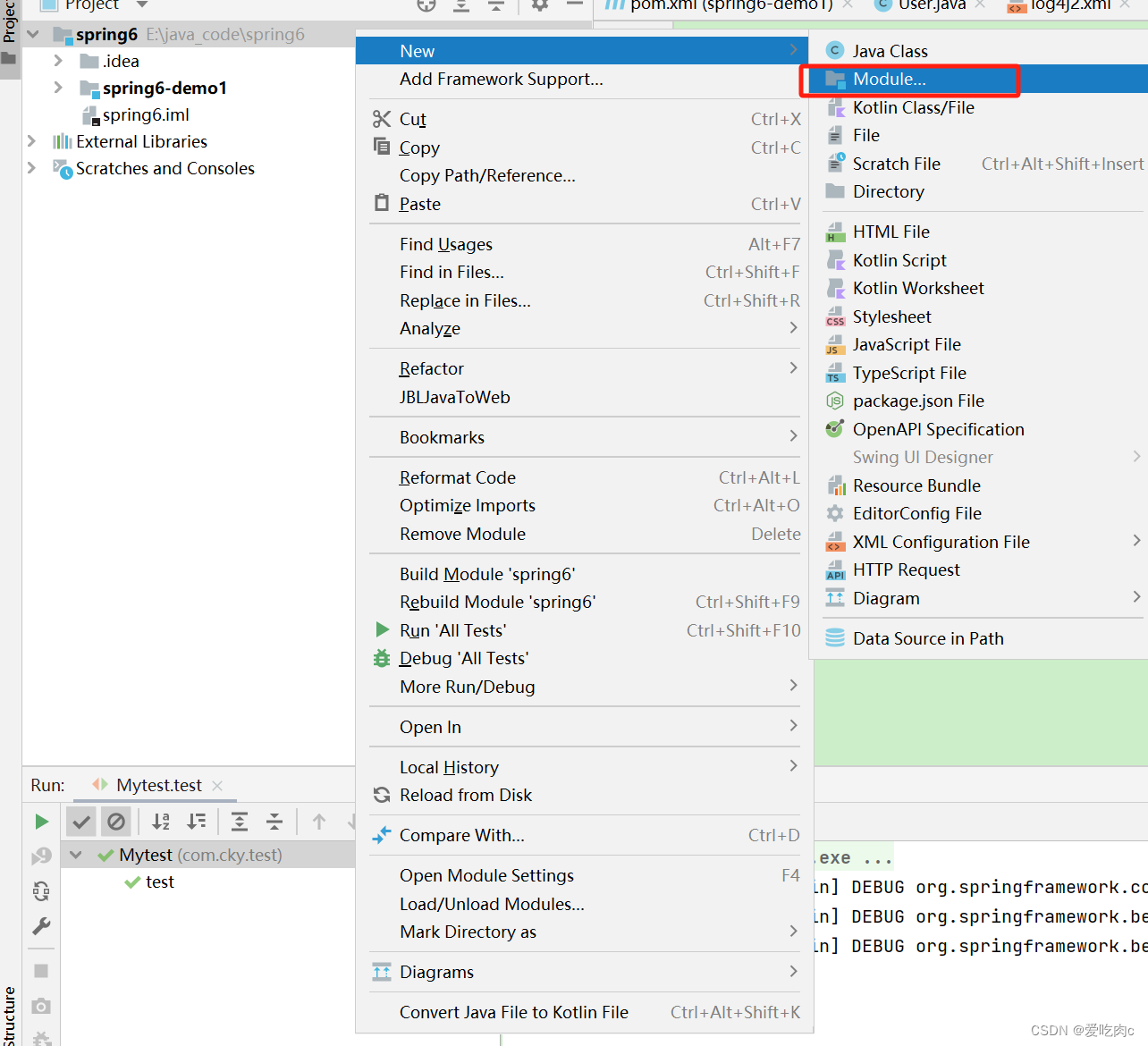
Task: Close the Mytest.test run tab
Action: click(217, 785)
